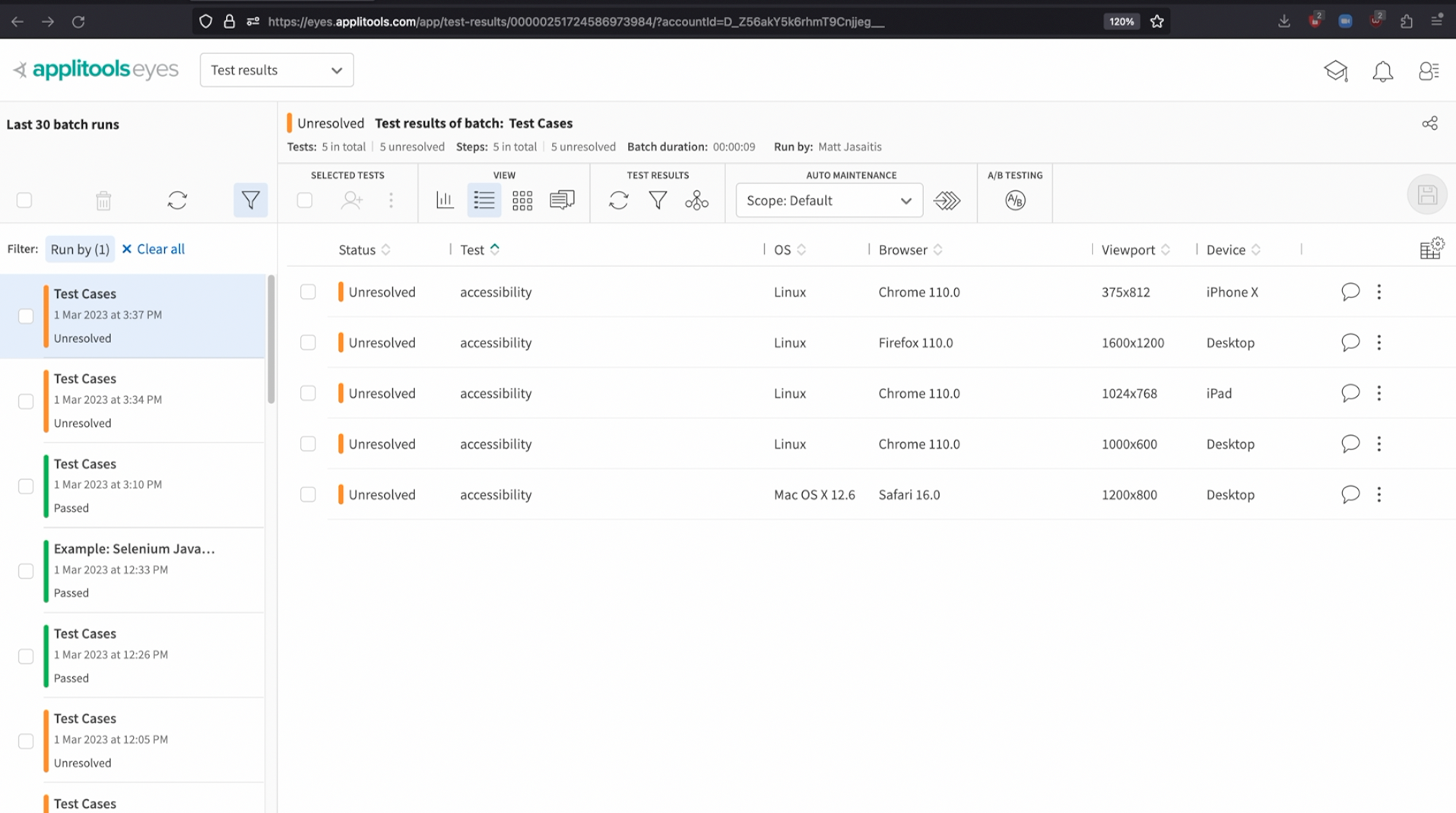The image size is (1456, 813).
Task: Filter test results with funnel icon
Action: pyautogui.click(x=658, y=200)
